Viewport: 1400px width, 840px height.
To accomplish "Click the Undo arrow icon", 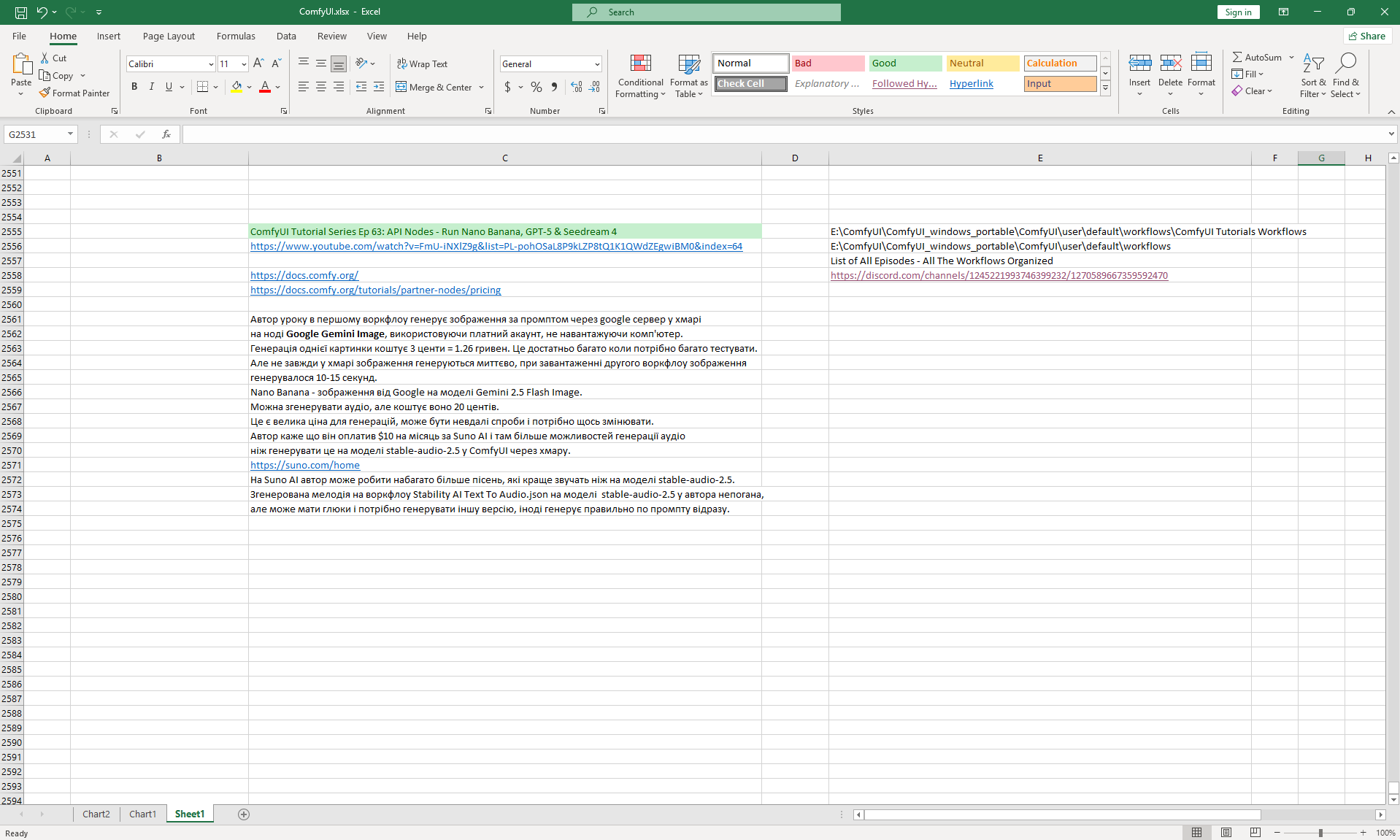I will tap(42, 12).
